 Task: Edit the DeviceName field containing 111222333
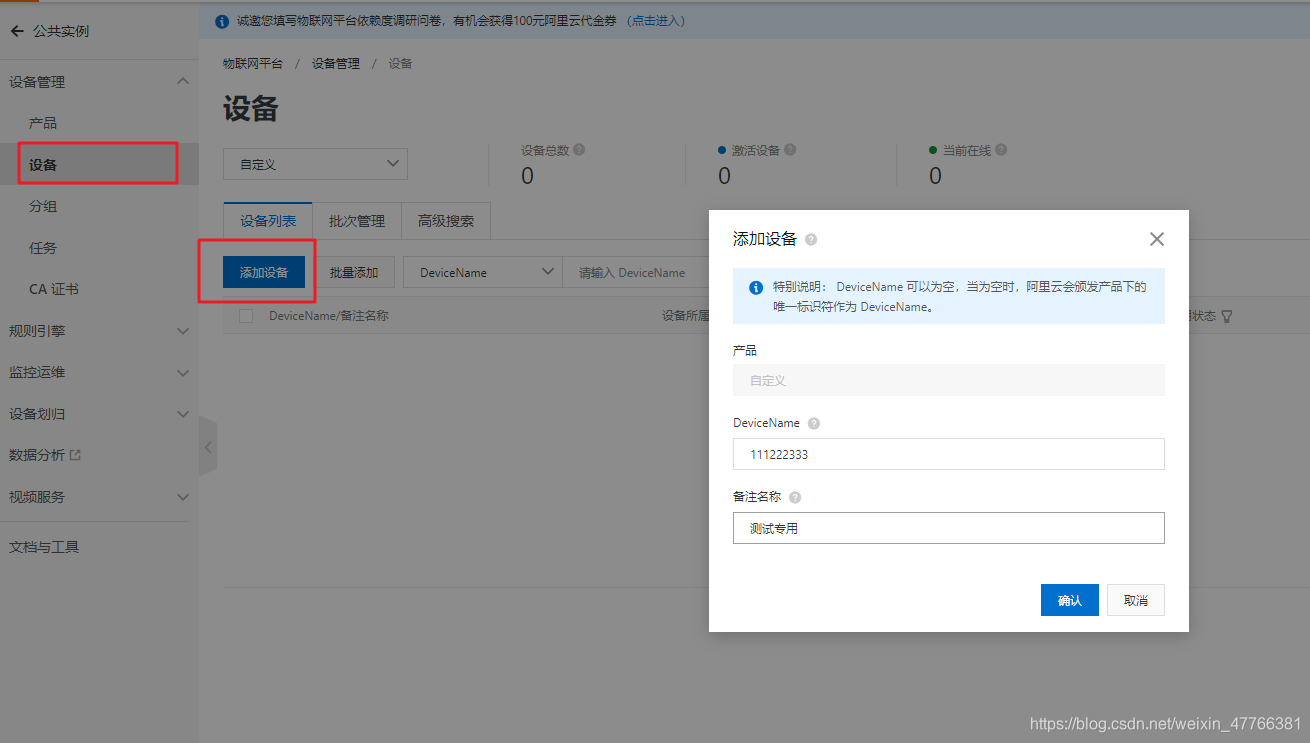click(949, 454)
